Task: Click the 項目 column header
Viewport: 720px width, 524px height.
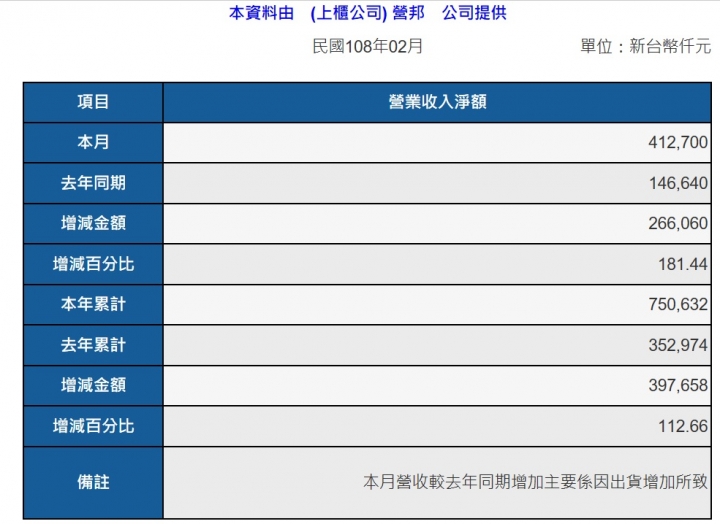Action: [x=93, y=102]
